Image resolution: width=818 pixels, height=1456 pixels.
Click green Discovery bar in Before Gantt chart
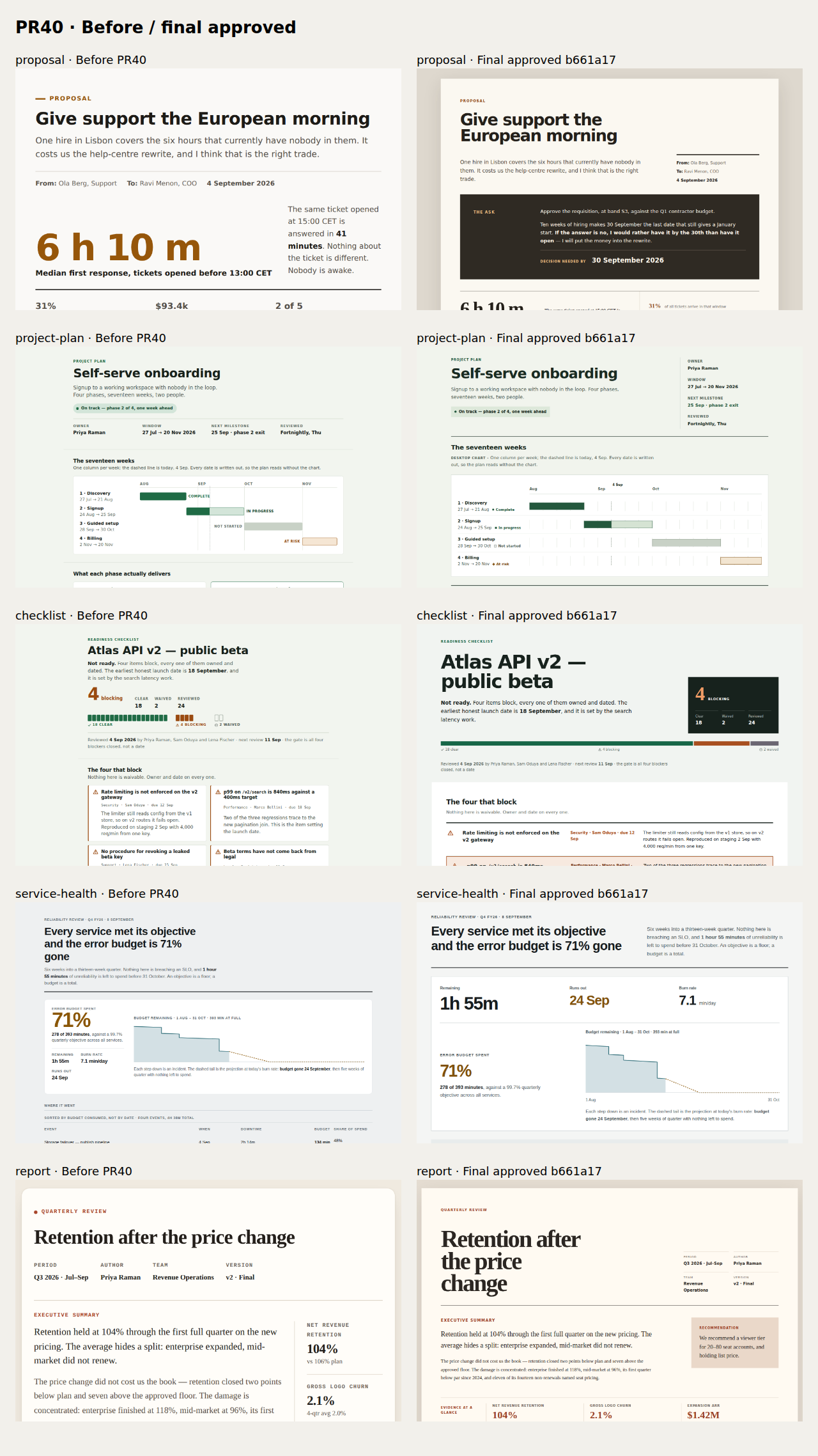point(163,496)
